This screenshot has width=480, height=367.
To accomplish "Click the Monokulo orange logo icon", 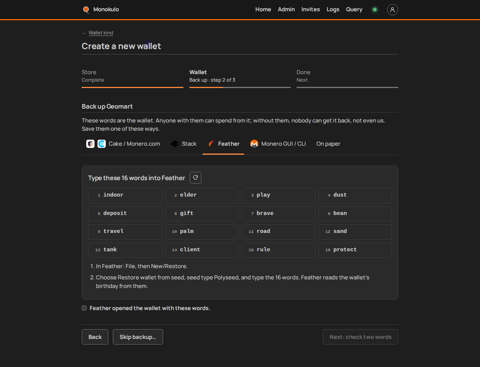I will pos(86,10).
